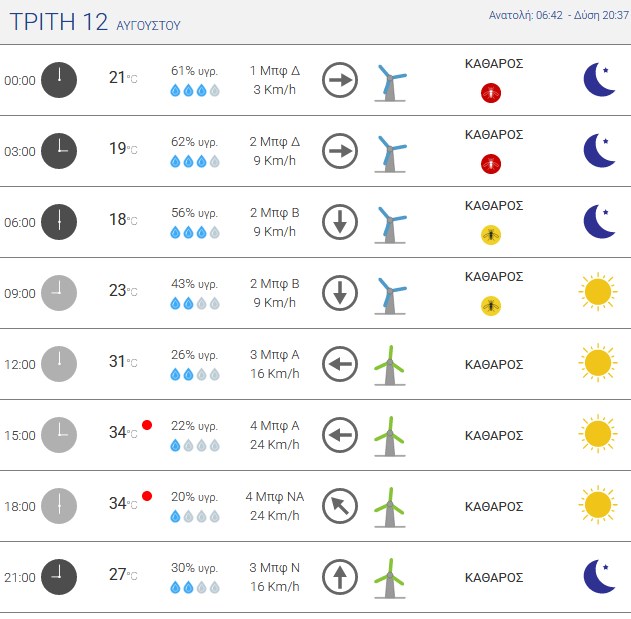Click the blue wind turbine at 06:00
The image size is (631, 619).
click(390, 225)
